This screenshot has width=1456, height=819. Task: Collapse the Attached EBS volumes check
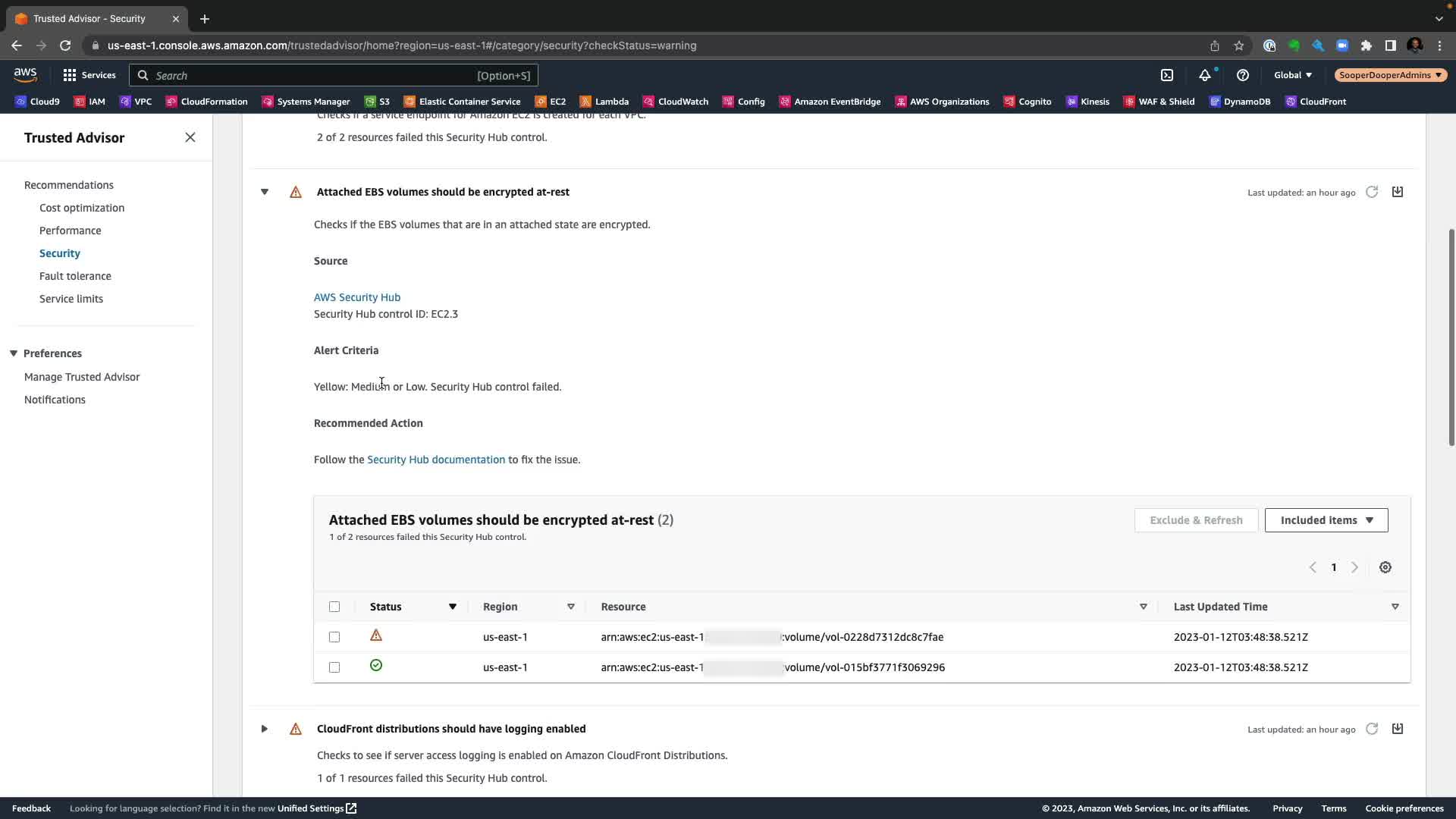pos(265,192)
